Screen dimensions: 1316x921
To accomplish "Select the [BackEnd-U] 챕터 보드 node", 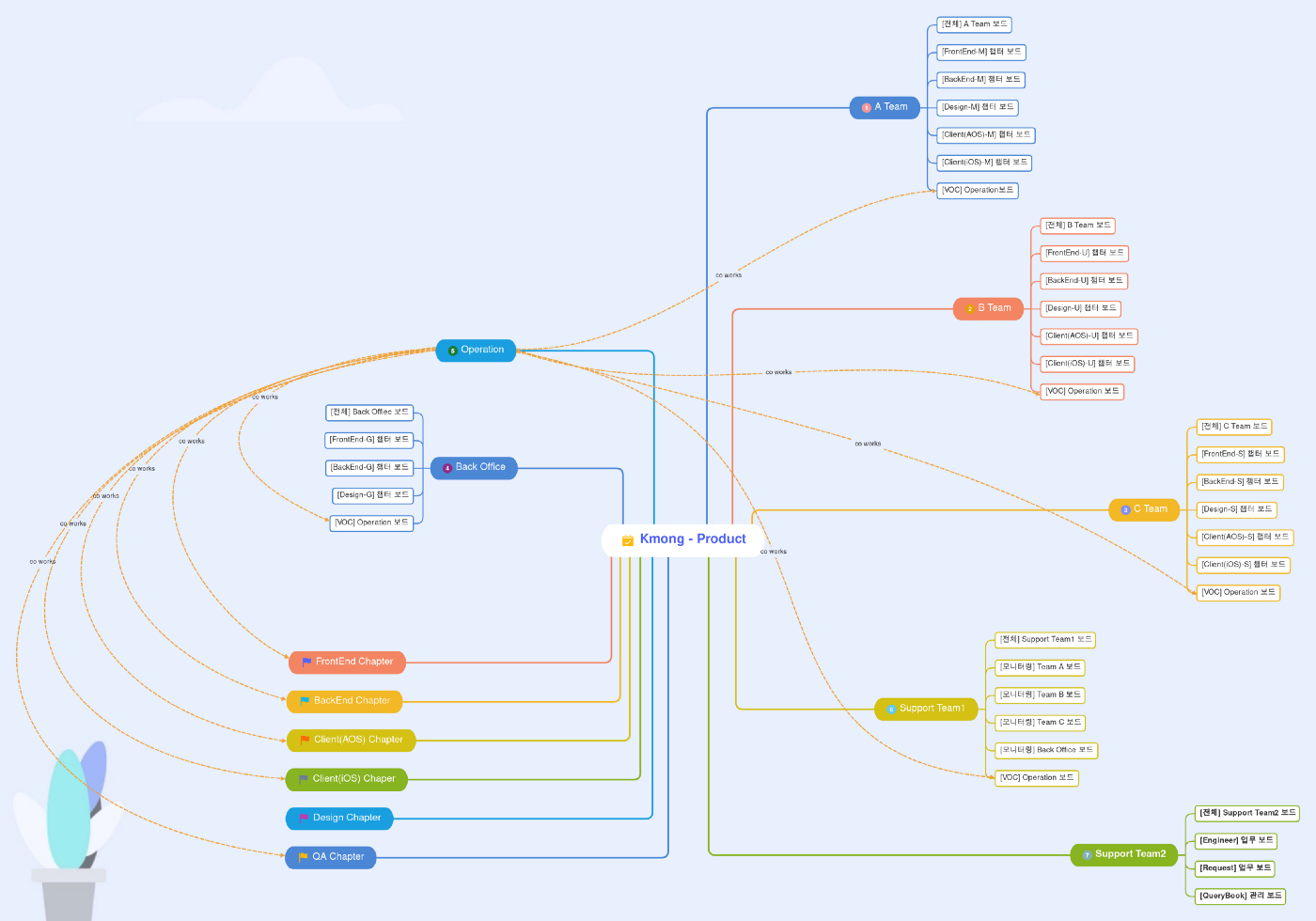I will pyautogui.click(x=1084, y=281).
